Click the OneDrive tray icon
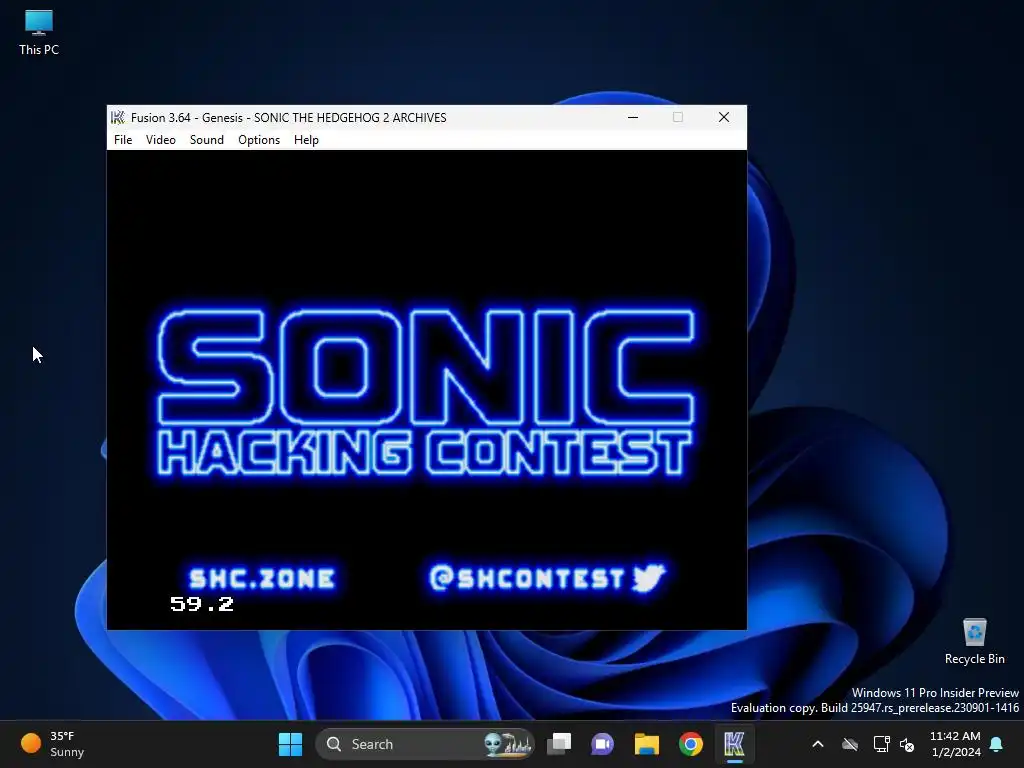 (x=850, y=744)
